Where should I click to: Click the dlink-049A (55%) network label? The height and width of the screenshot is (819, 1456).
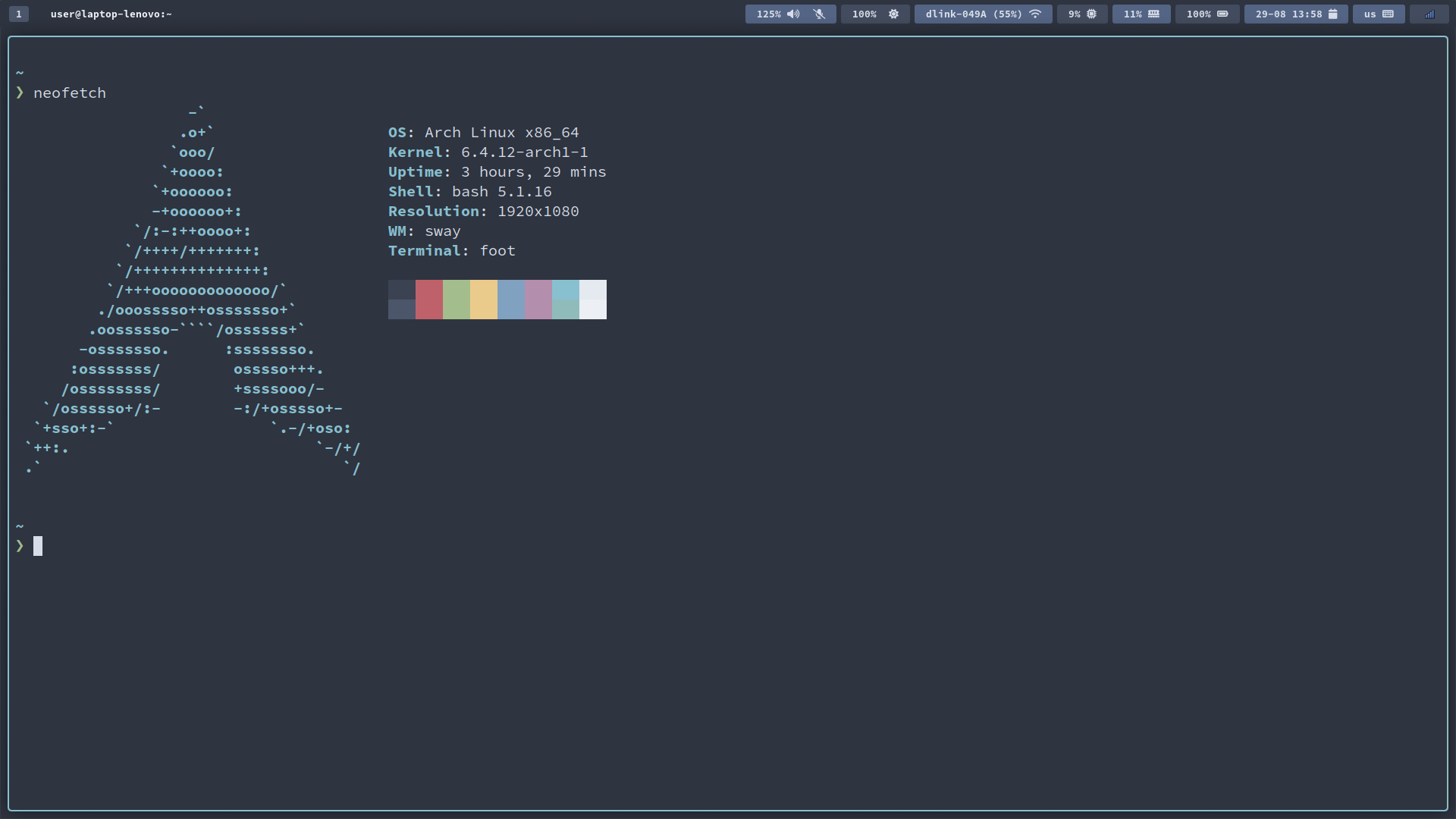click(974, 14)
